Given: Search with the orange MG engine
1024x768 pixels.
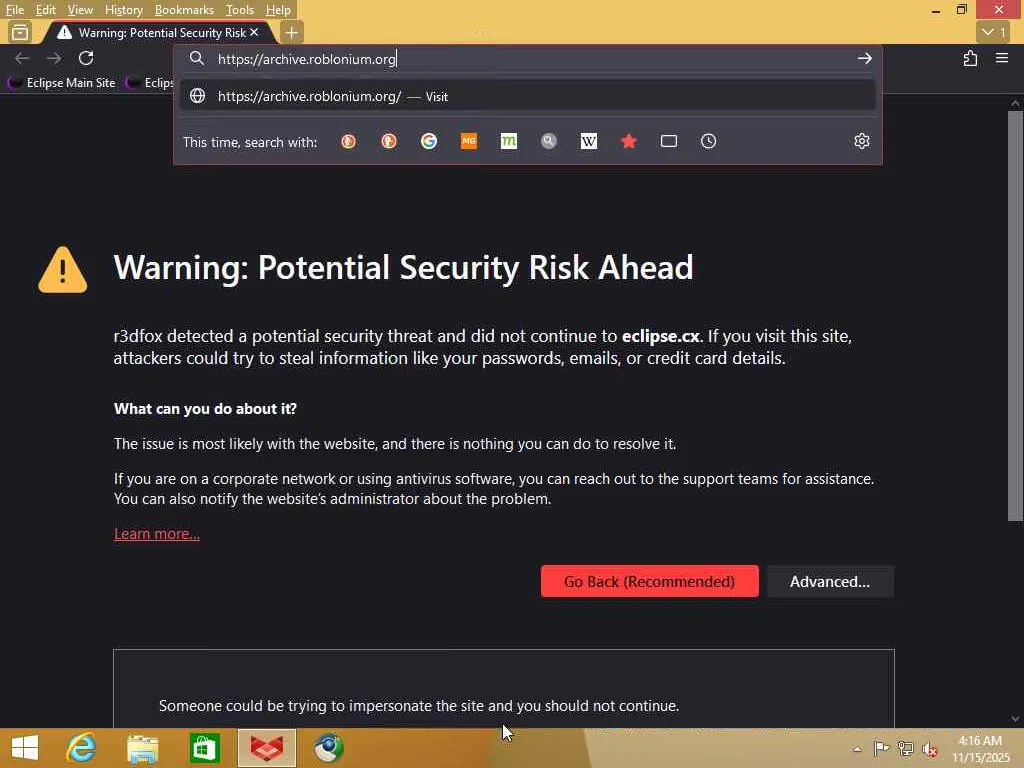Looking at the screenshot, I should (x=469, y=141).
